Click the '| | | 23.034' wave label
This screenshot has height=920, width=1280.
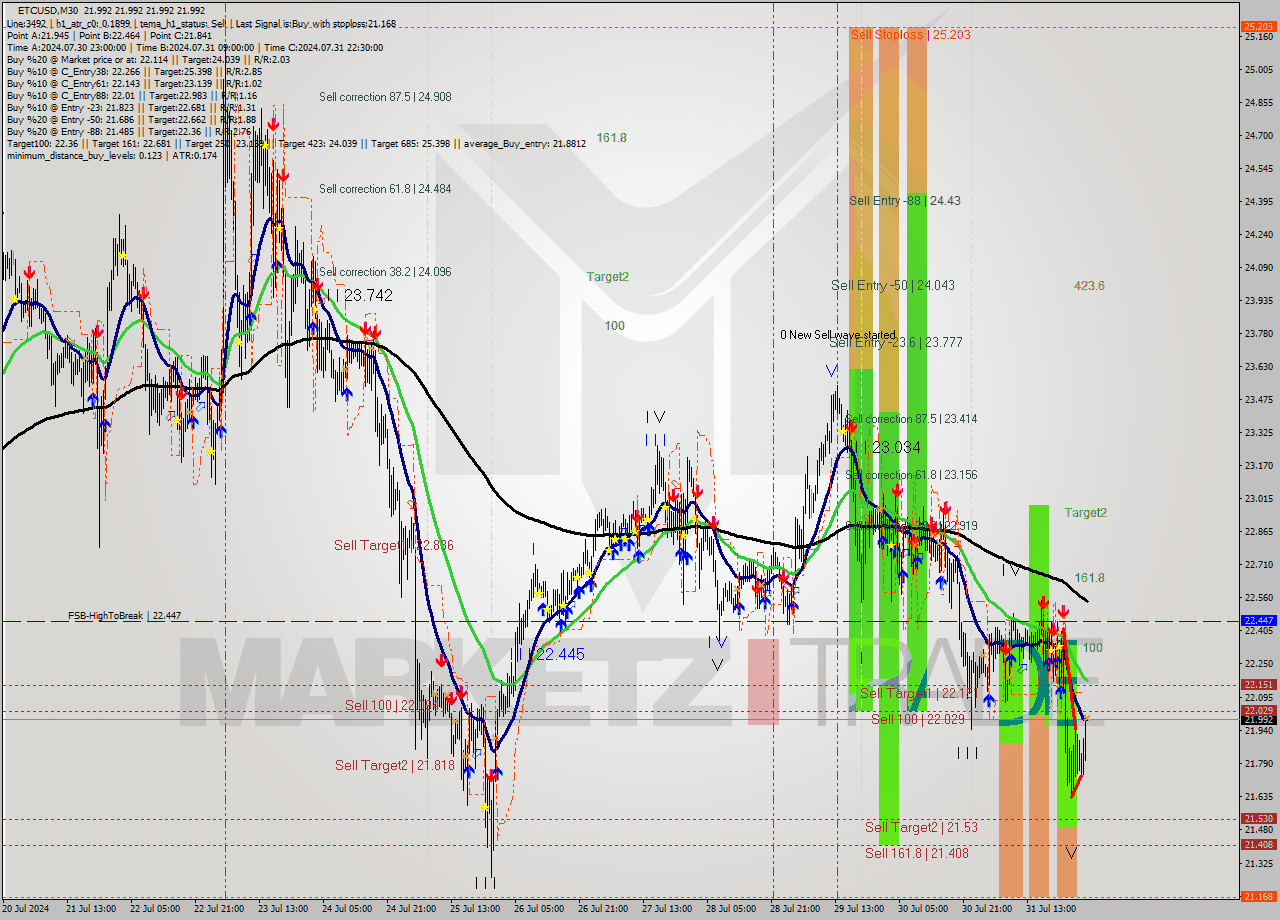884,448
